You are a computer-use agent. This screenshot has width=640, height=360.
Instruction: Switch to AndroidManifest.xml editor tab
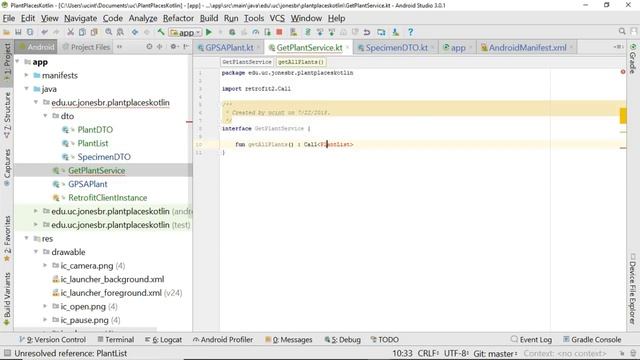[x=527, y=48]
